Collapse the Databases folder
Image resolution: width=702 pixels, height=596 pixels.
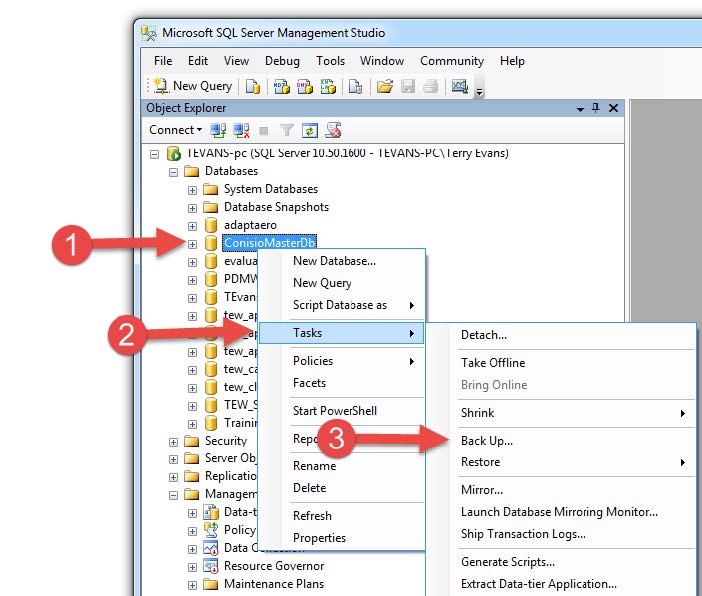pyautogui.click(x=173, y=172)
